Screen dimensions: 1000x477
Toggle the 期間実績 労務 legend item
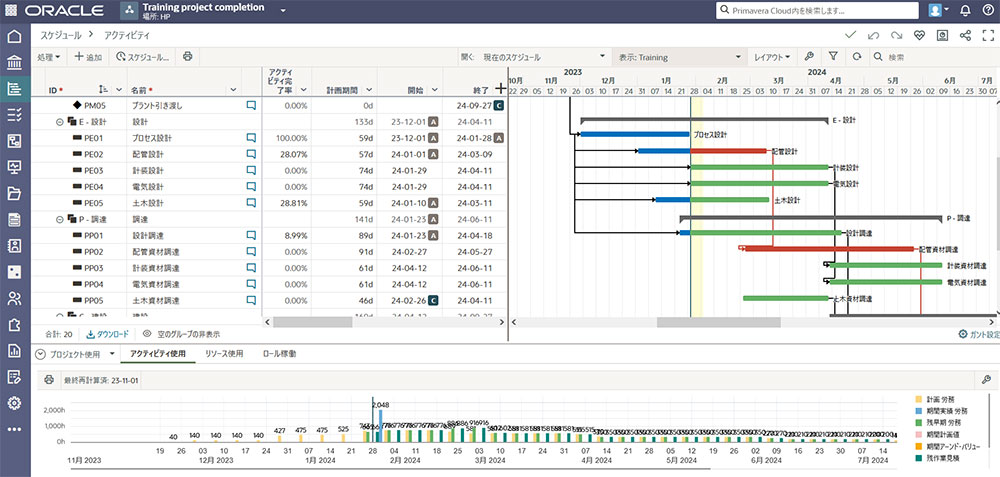[x=940, y=411]
